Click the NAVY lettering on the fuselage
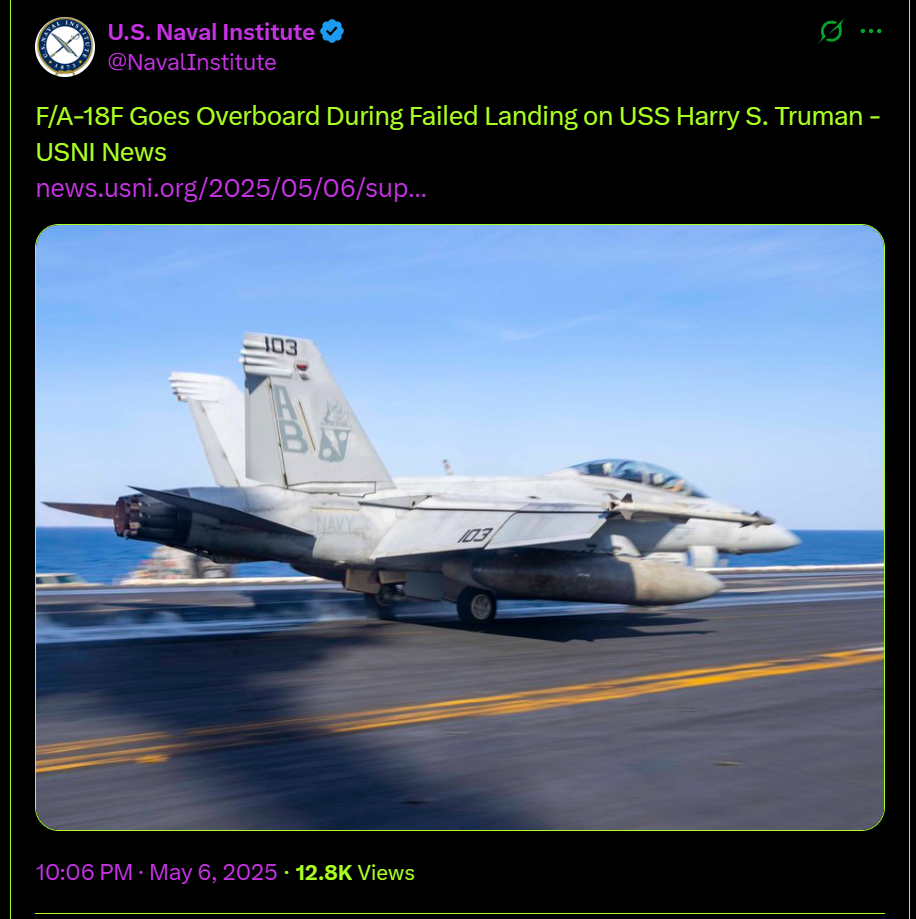The image size is (916, 919). tap(335, 524)
